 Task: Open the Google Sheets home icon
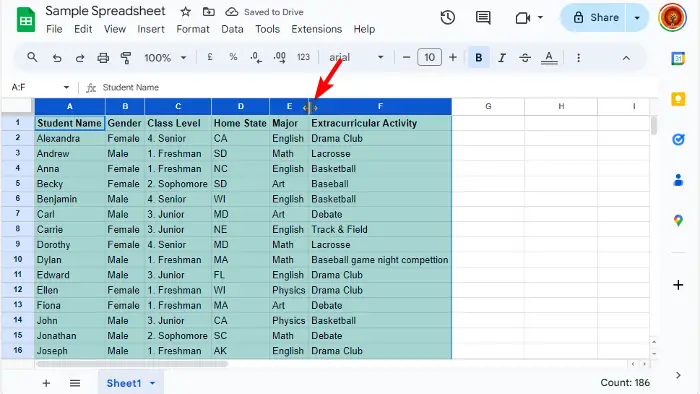tap(26, 20)
